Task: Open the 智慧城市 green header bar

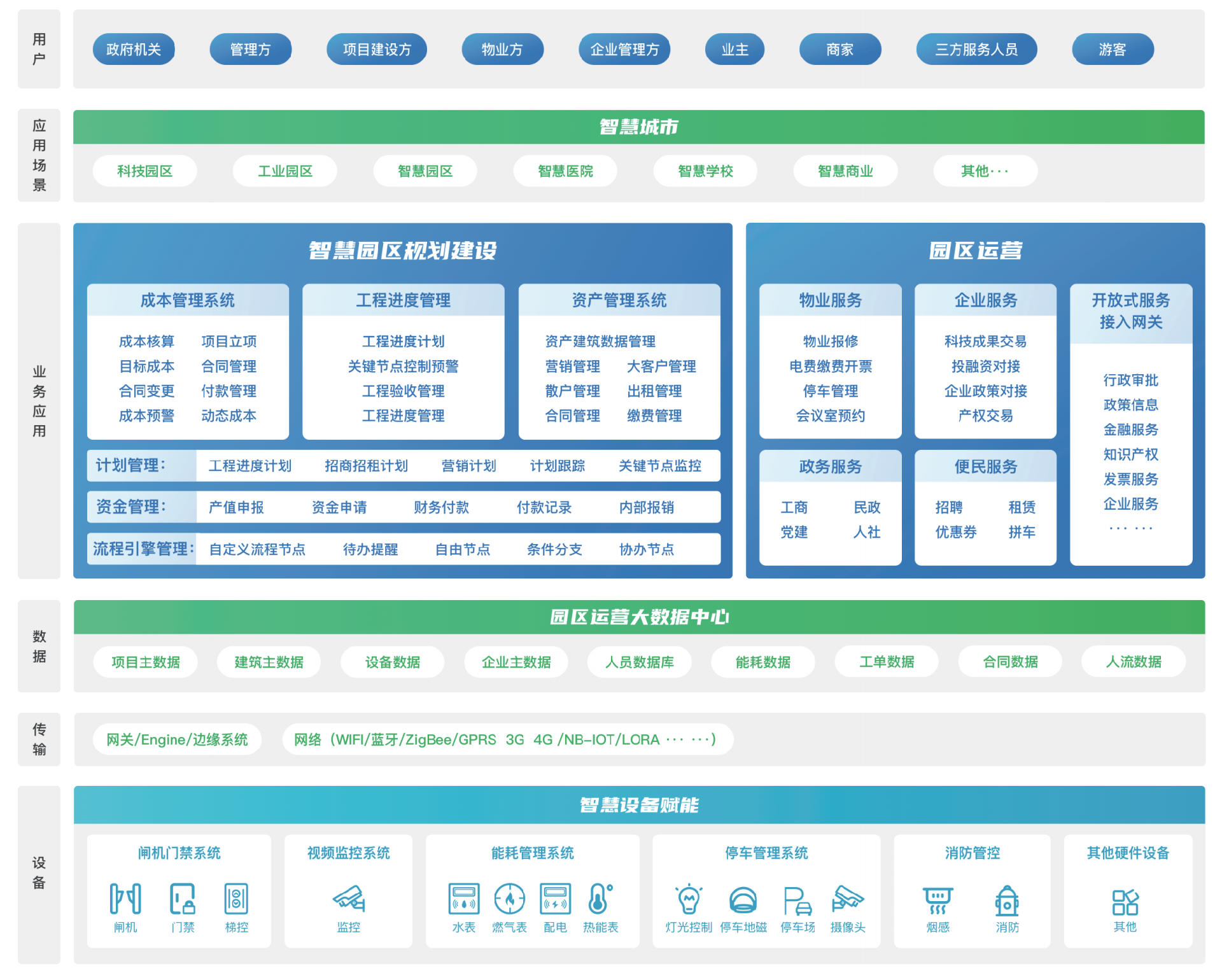Action: click(638, 127)
